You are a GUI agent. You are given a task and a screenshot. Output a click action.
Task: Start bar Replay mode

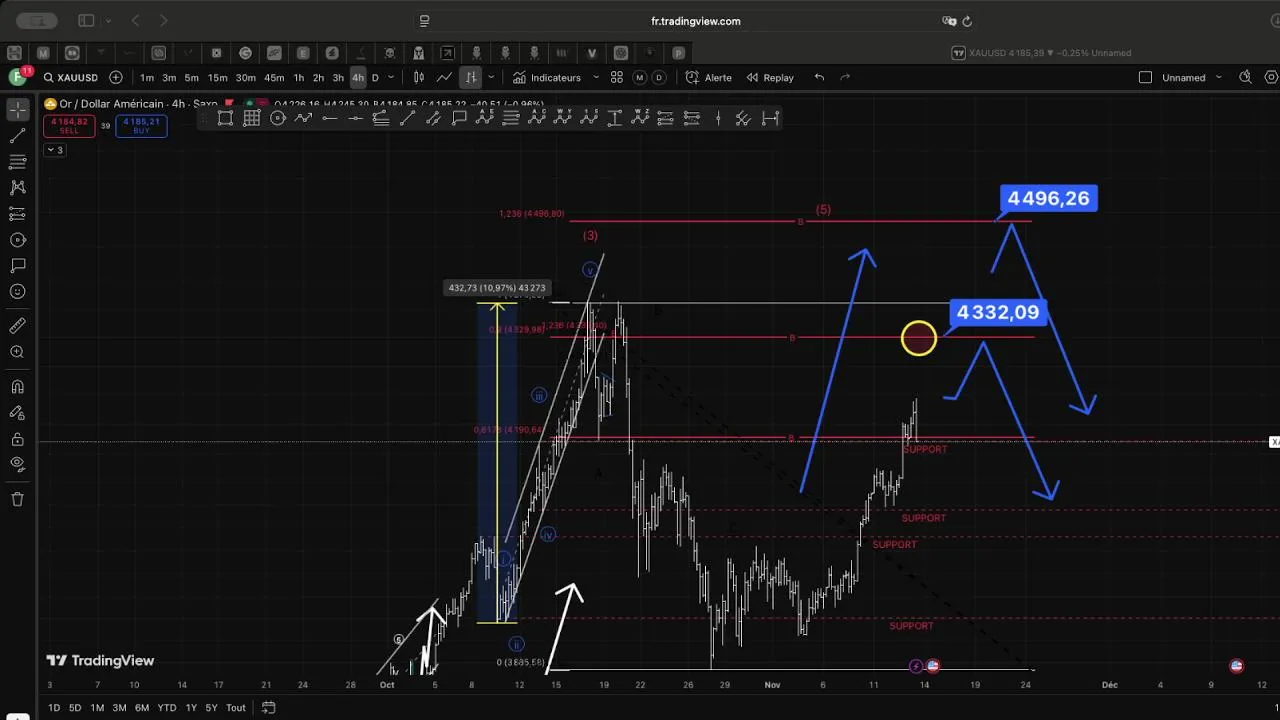point(770,77)
